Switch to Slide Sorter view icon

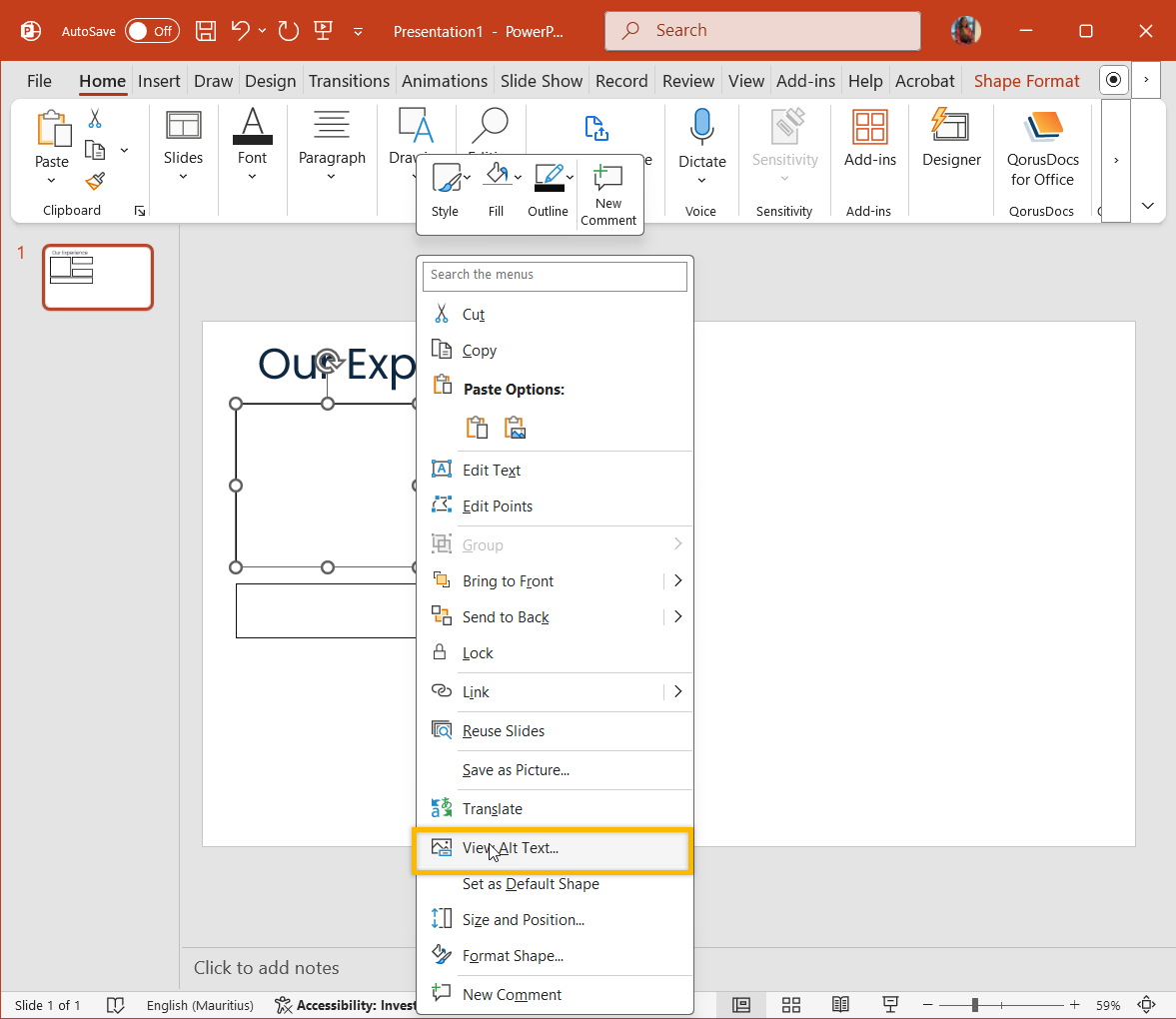tap(790, 1005)
